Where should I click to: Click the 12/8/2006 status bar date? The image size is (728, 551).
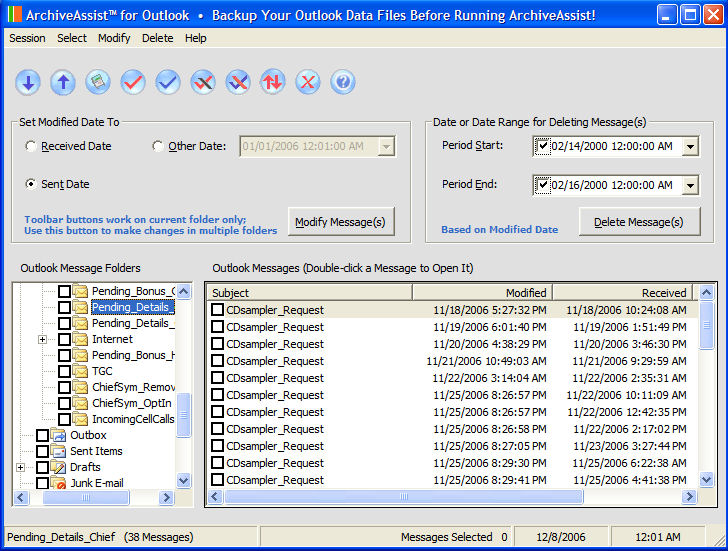point(560,537)
